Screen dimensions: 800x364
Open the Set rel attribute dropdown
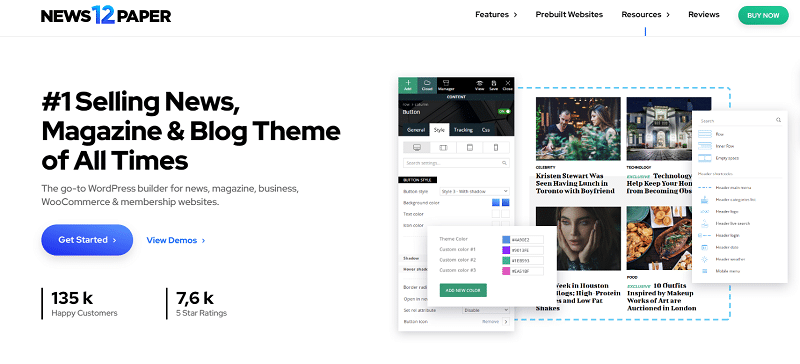pos(486,310)
